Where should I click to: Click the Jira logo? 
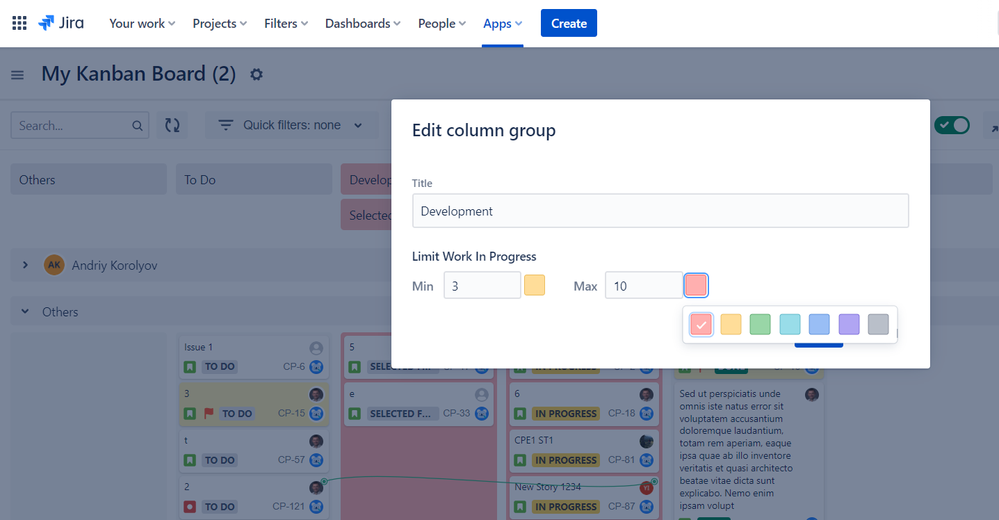tap(61, 24)
